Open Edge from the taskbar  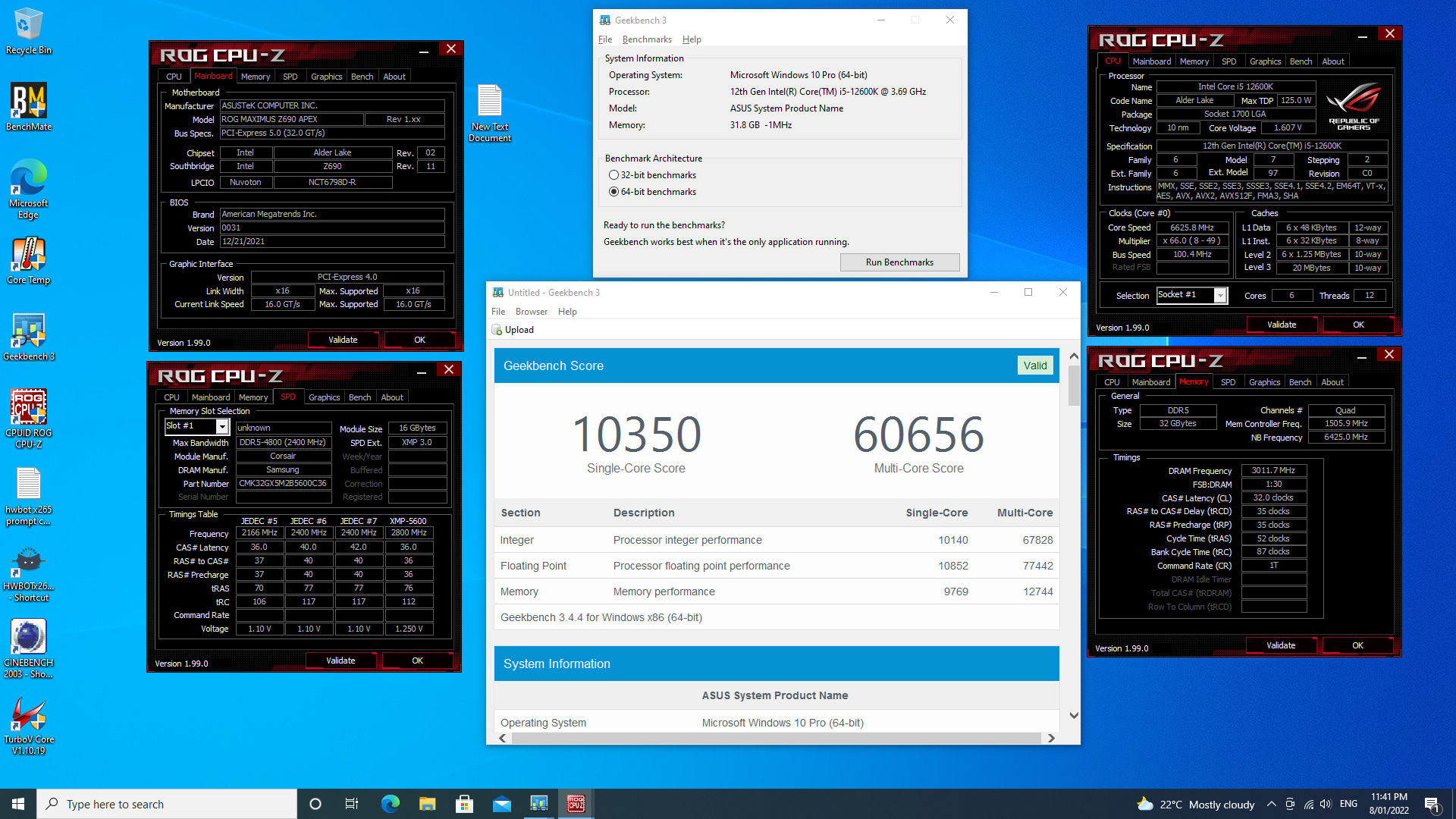point(390,804)
